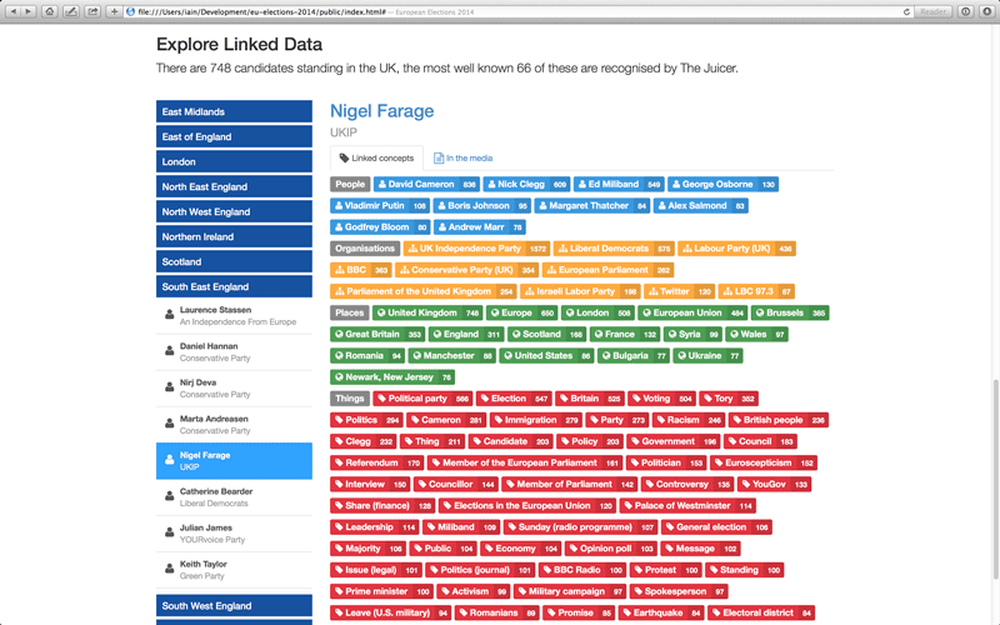The width and height of the screenshot is (1000, 625).
Task: Select candidate Catherine Bearder
Action: coord(234,497)
